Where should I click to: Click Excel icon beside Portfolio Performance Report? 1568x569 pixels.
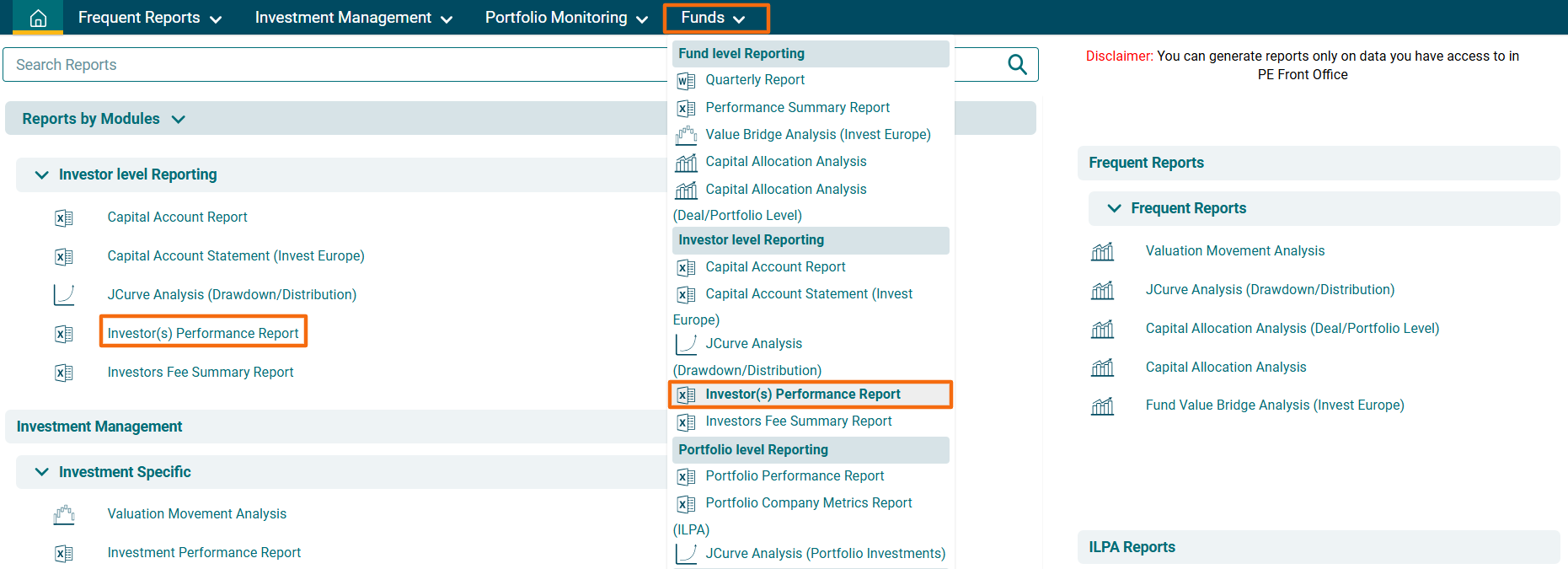686,477
